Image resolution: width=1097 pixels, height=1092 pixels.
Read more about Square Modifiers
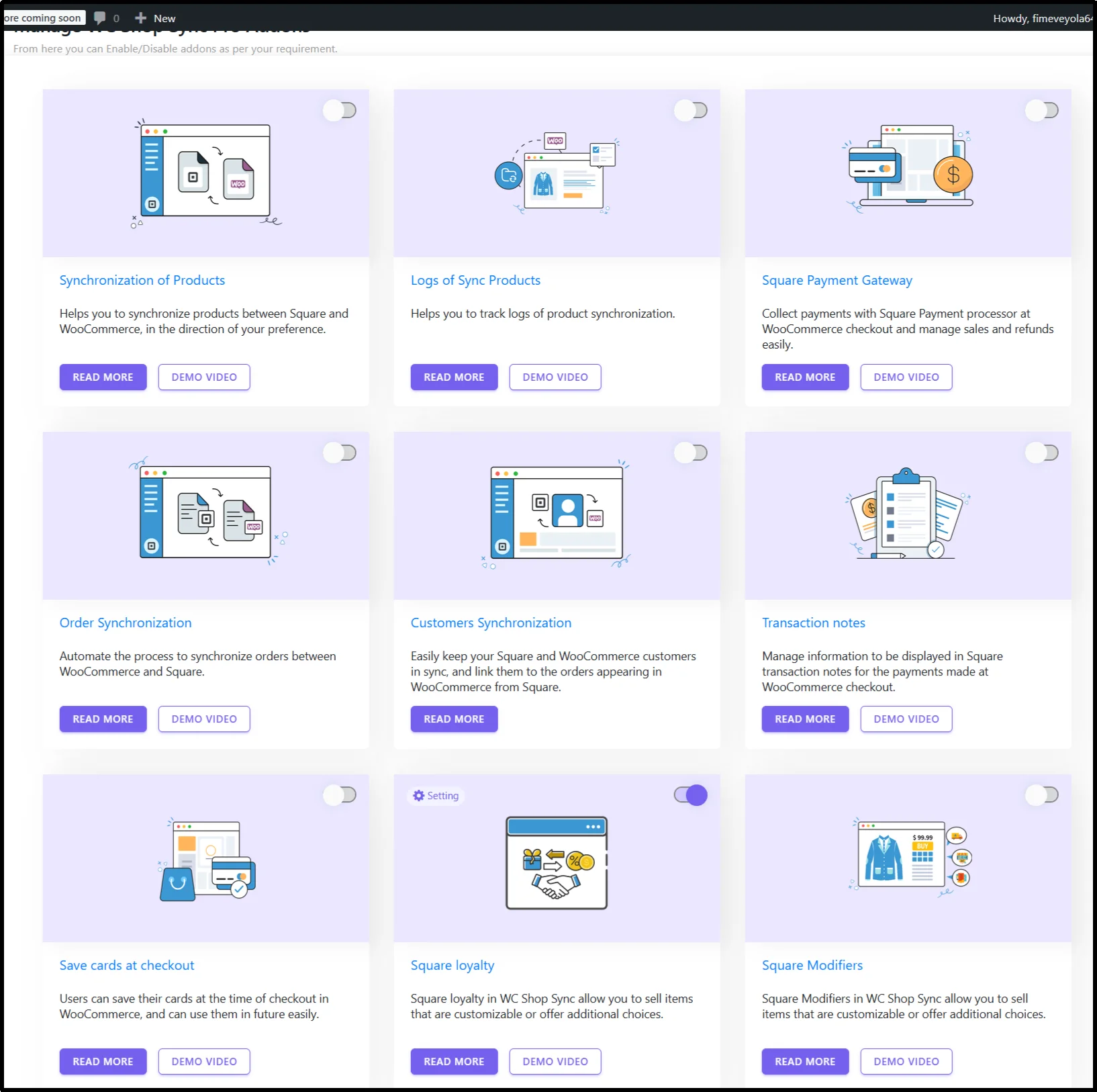(806, 1061)
